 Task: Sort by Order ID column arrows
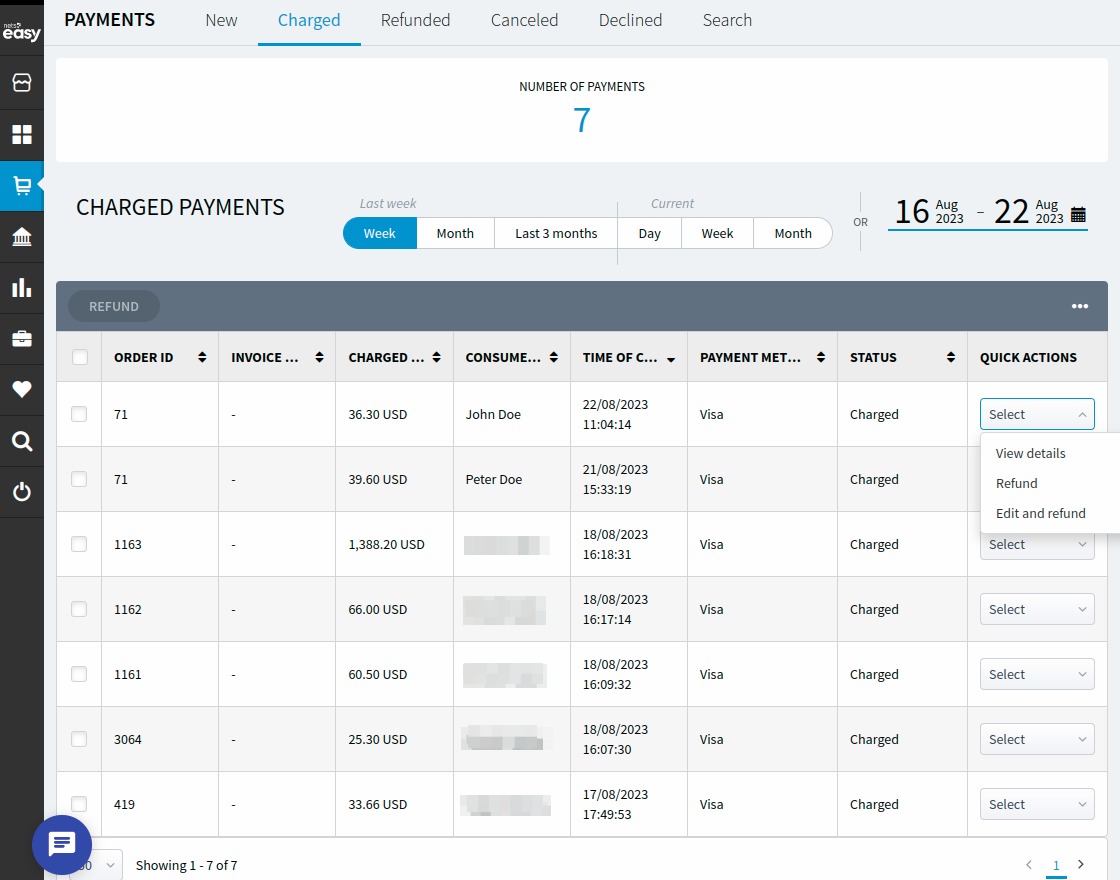point(202,357)
